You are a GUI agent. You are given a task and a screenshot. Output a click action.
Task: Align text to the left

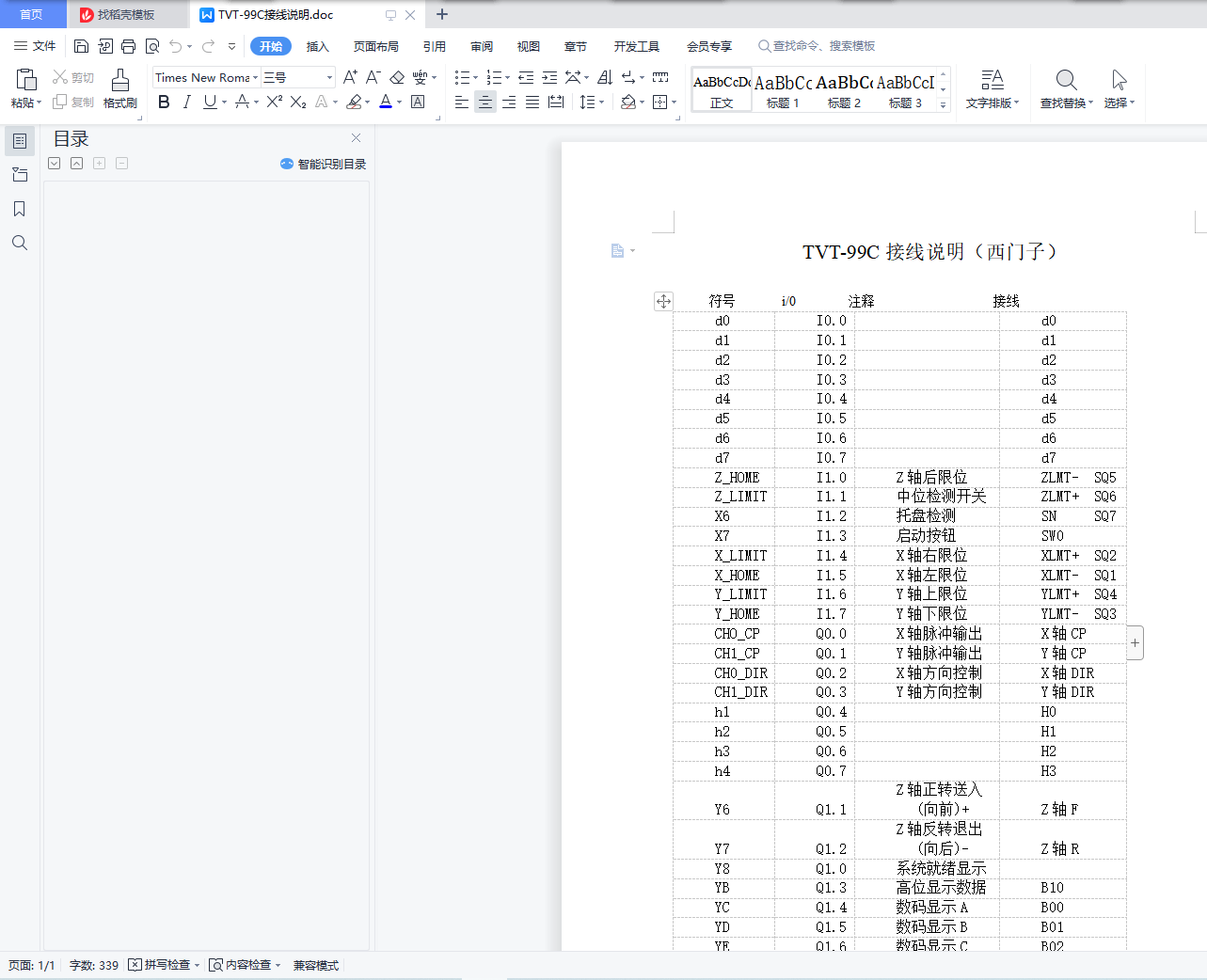tap(462, 102)
